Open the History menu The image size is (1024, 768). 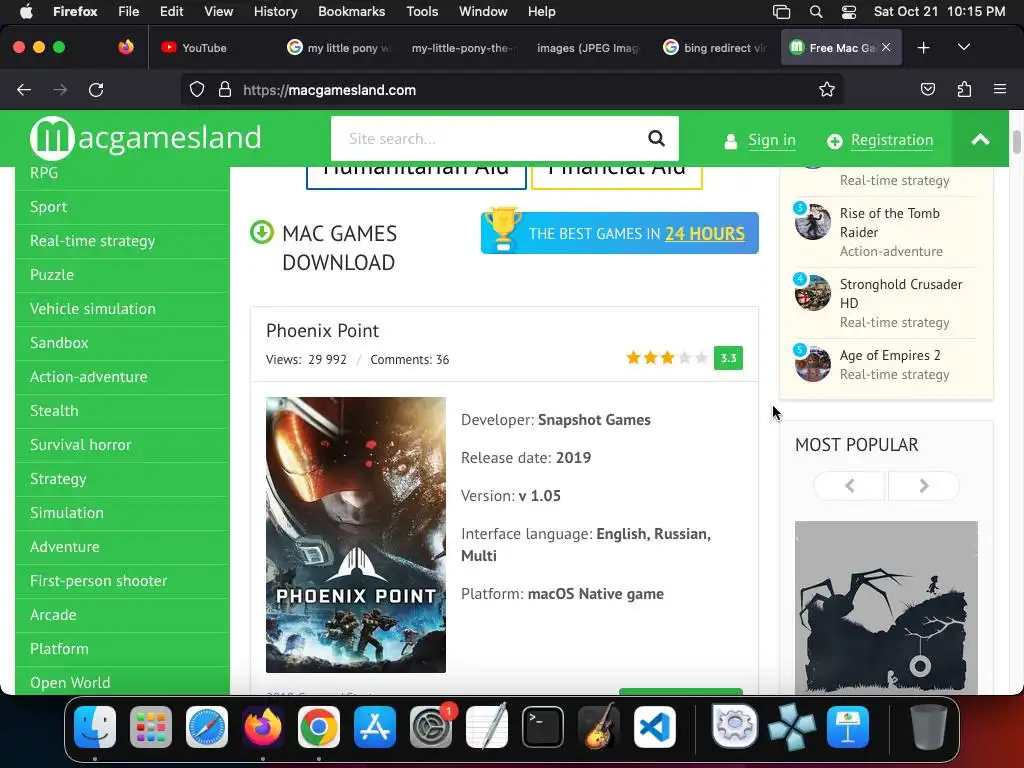click(275, 11)
